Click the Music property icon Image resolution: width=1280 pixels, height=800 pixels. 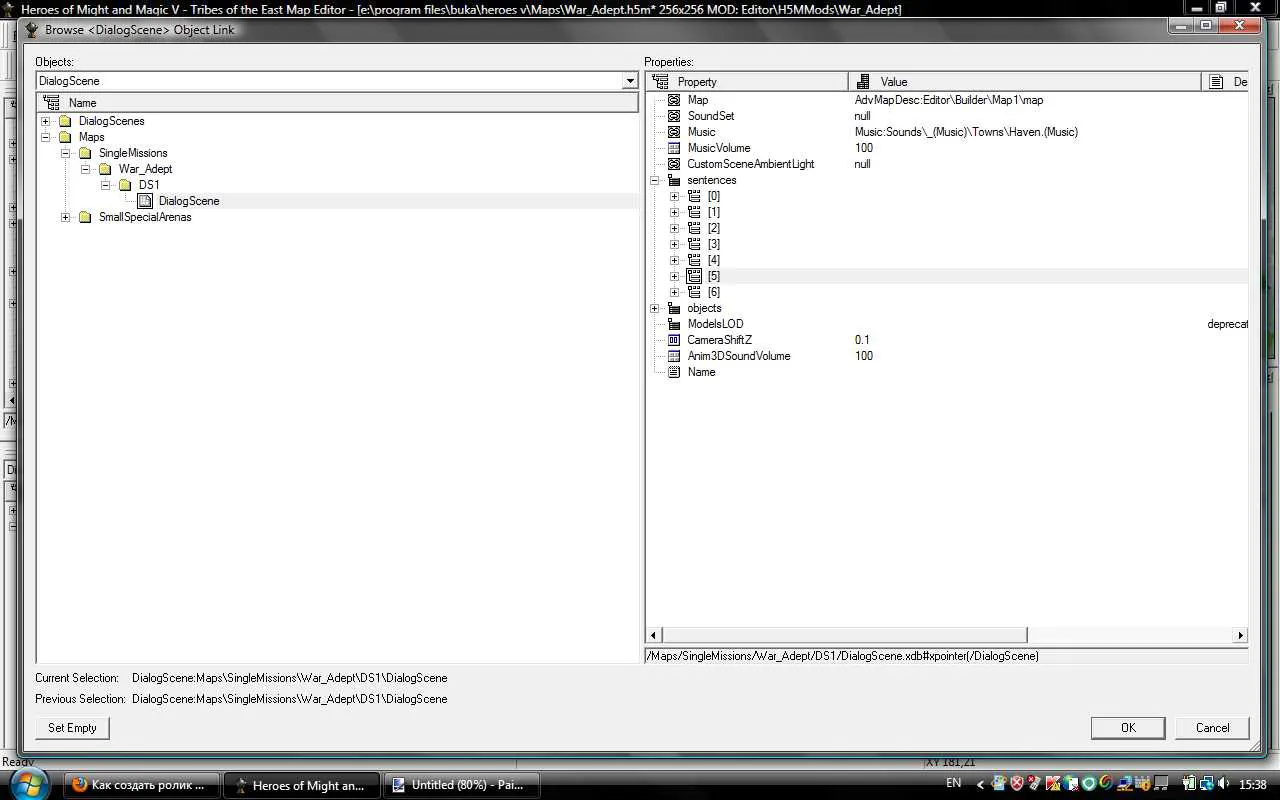[674, 132]
